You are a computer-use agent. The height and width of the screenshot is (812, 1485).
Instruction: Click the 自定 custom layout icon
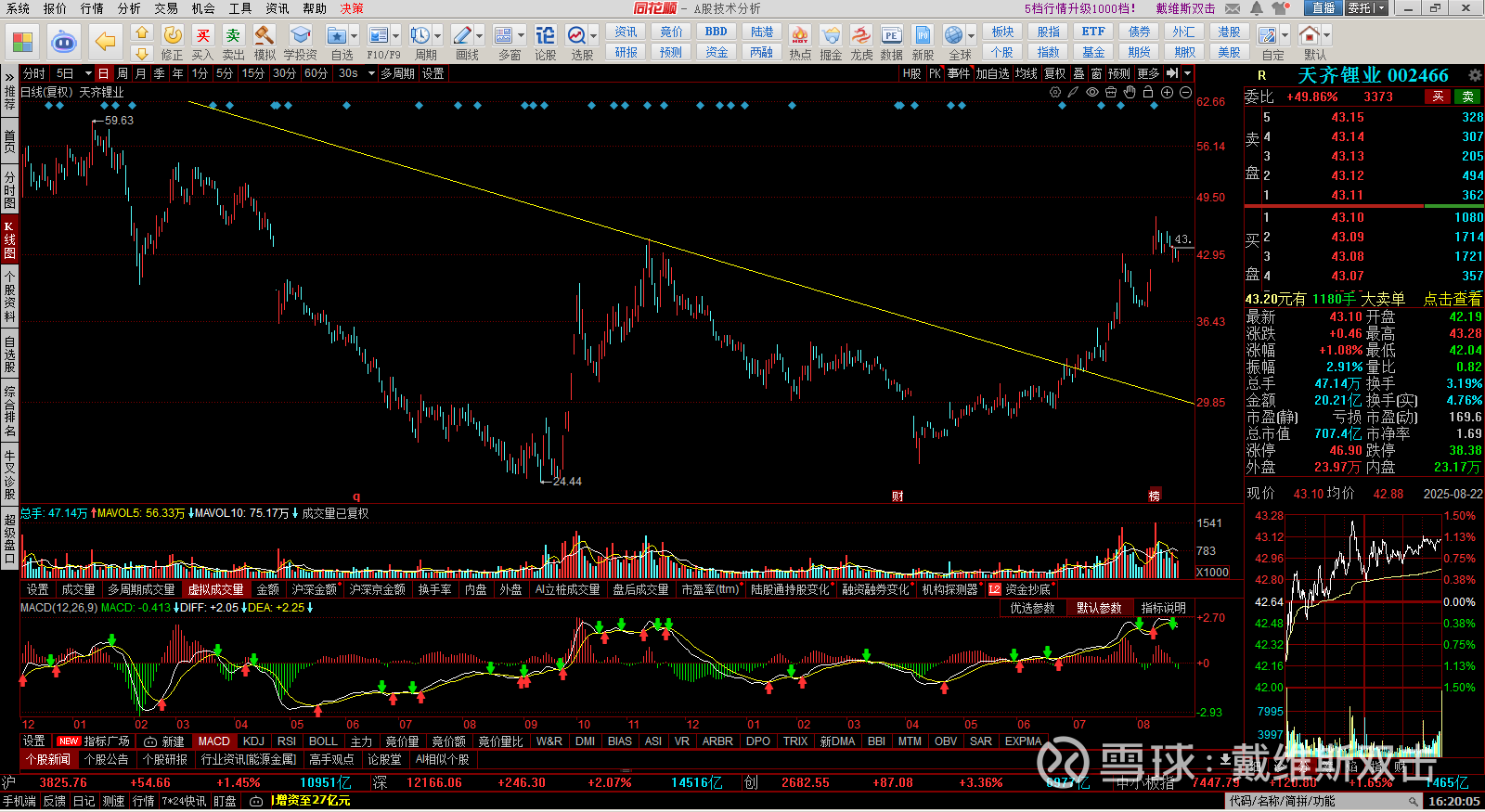coord(1268,35)
